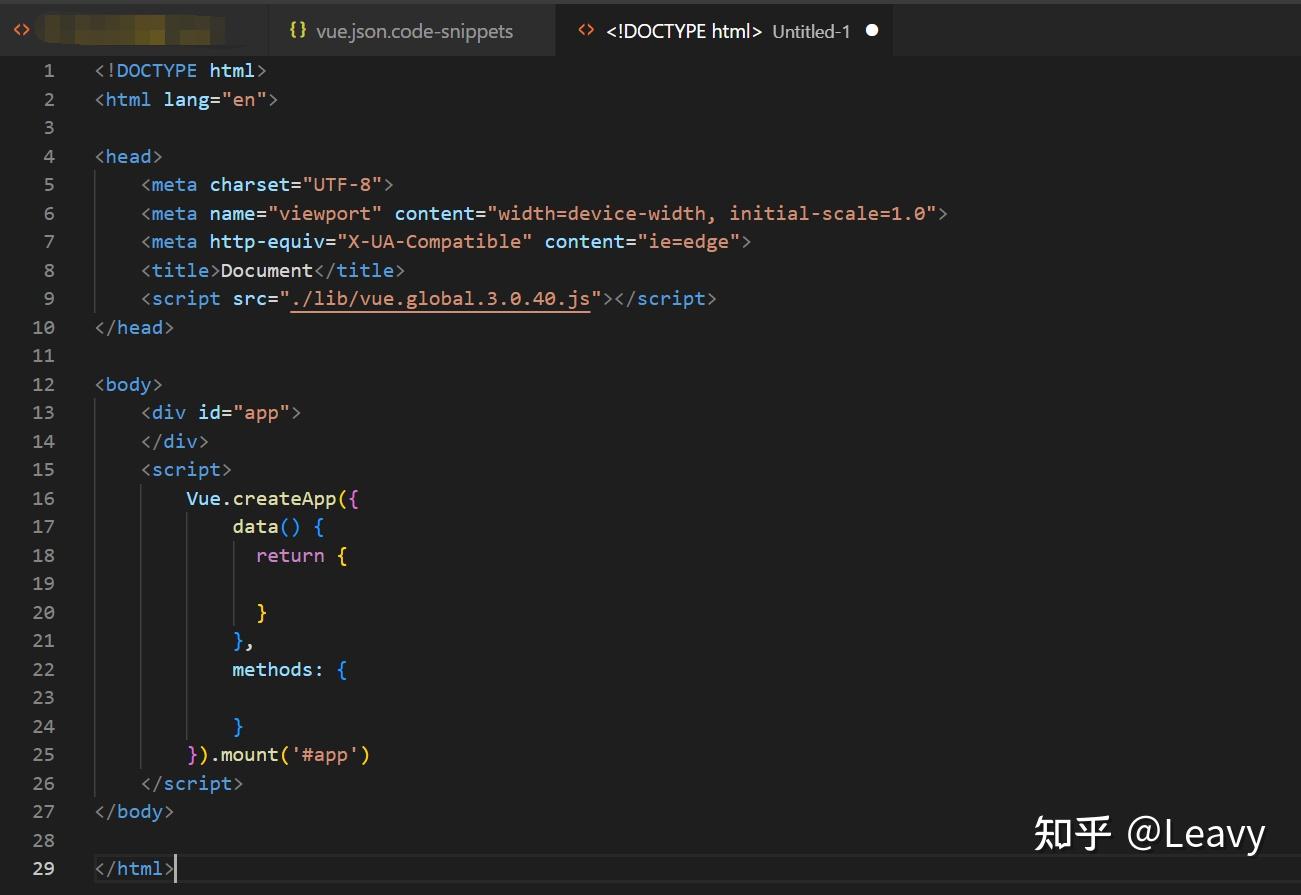Click the unsaved changes dot on Untitled-1
1301x895 pixels.
(x=871, y=31)
